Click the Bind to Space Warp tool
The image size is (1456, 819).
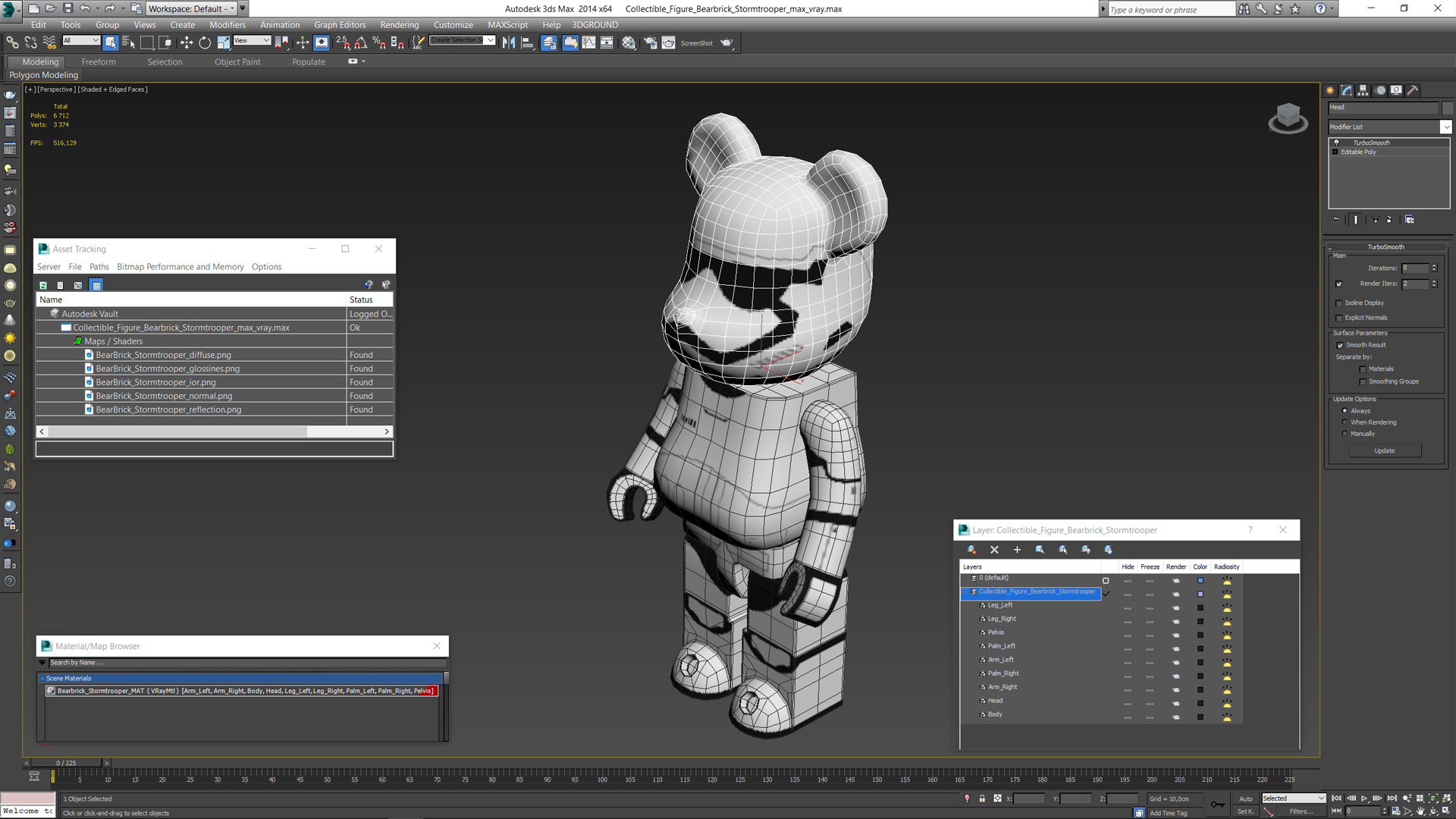click(49, 43)
